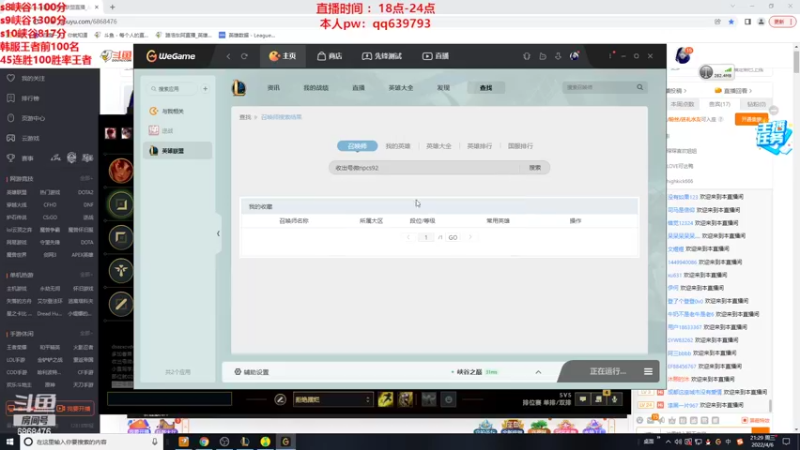Viewport: 800px width, 450px height.
Task: Click the emote wheel icon in LoL client
Action: (x=448, y=399)
